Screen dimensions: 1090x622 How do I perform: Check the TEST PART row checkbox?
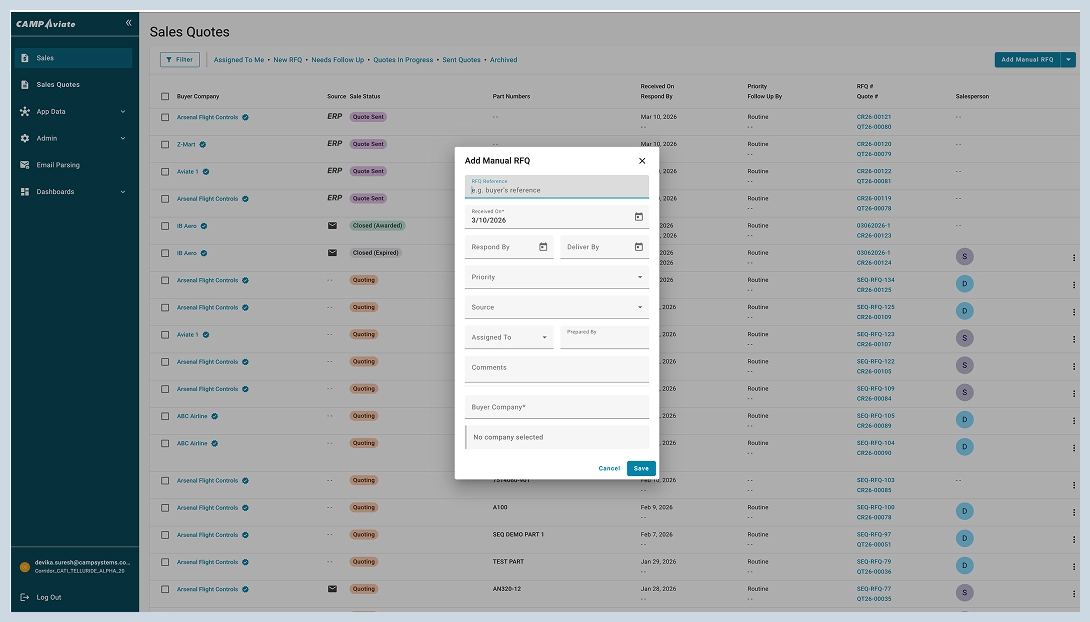(x=165, y=562)
